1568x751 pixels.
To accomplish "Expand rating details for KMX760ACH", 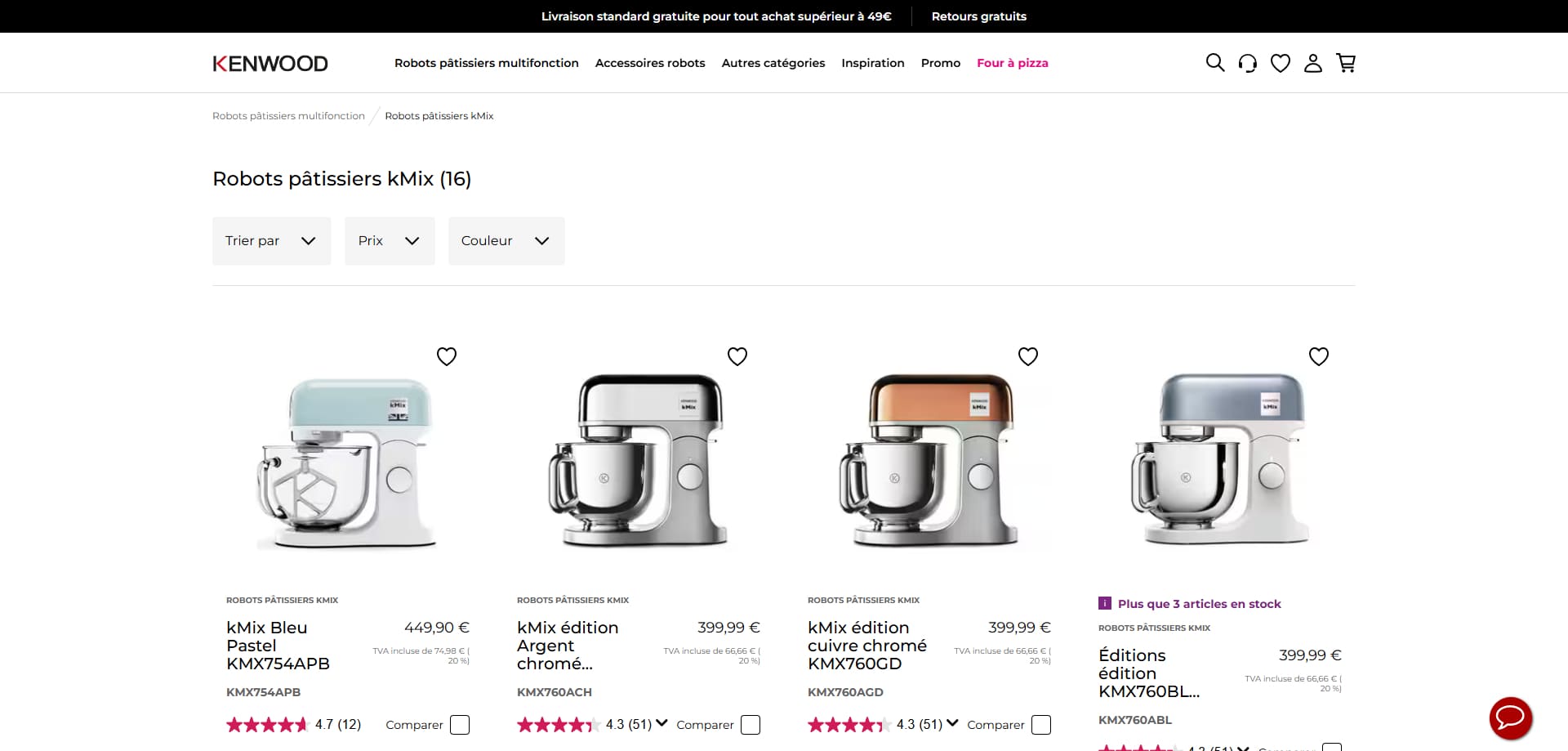I will click(x=661, y=723).
